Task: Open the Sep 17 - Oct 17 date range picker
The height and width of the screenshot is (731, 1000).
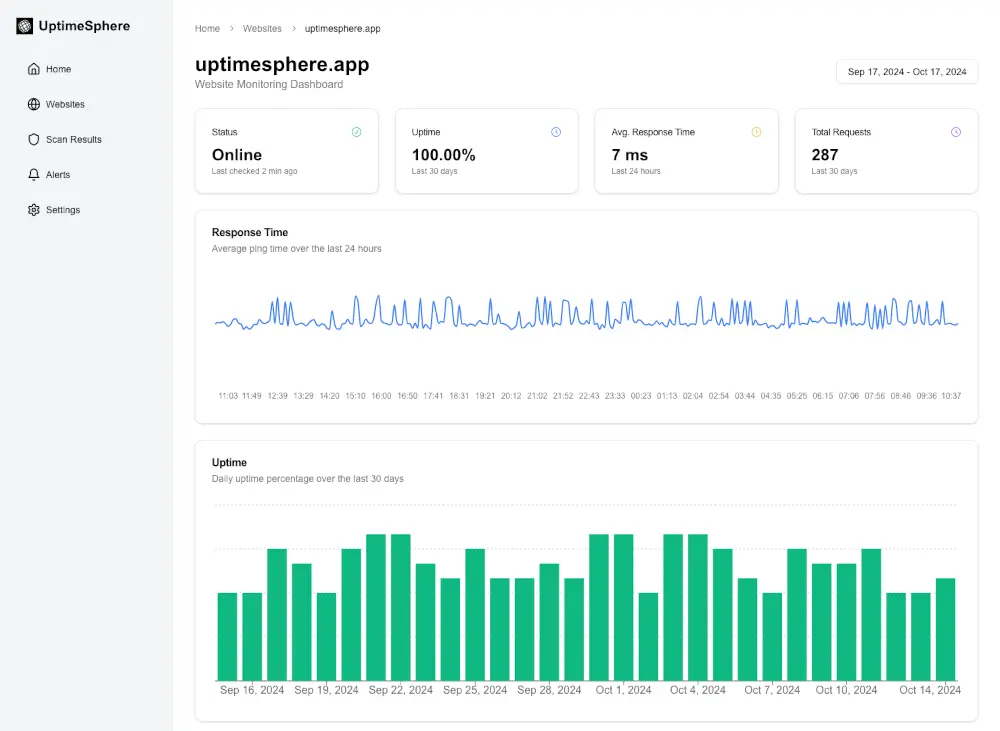Action: [x=906, y=71]
